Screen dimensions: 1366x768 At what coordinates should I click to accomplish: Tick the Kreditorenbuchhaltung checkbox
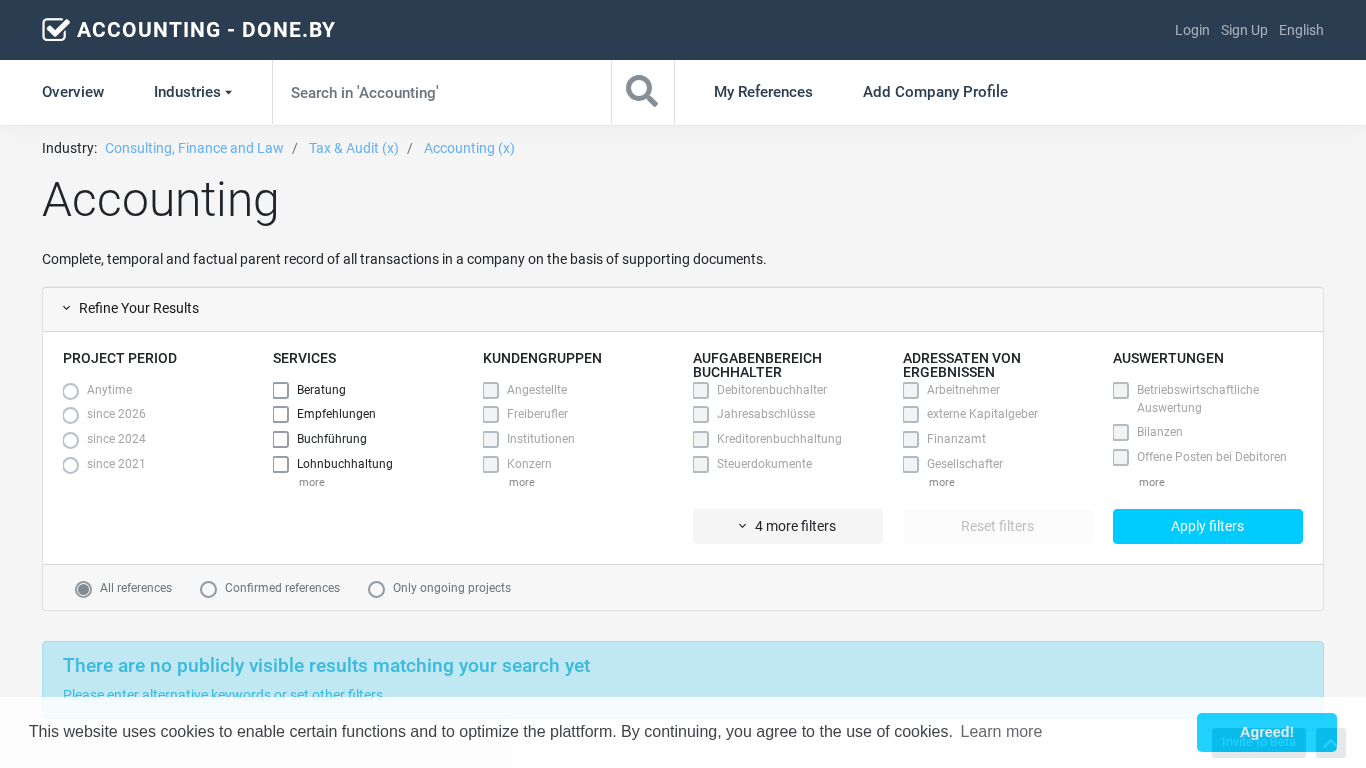click(701, 439)
